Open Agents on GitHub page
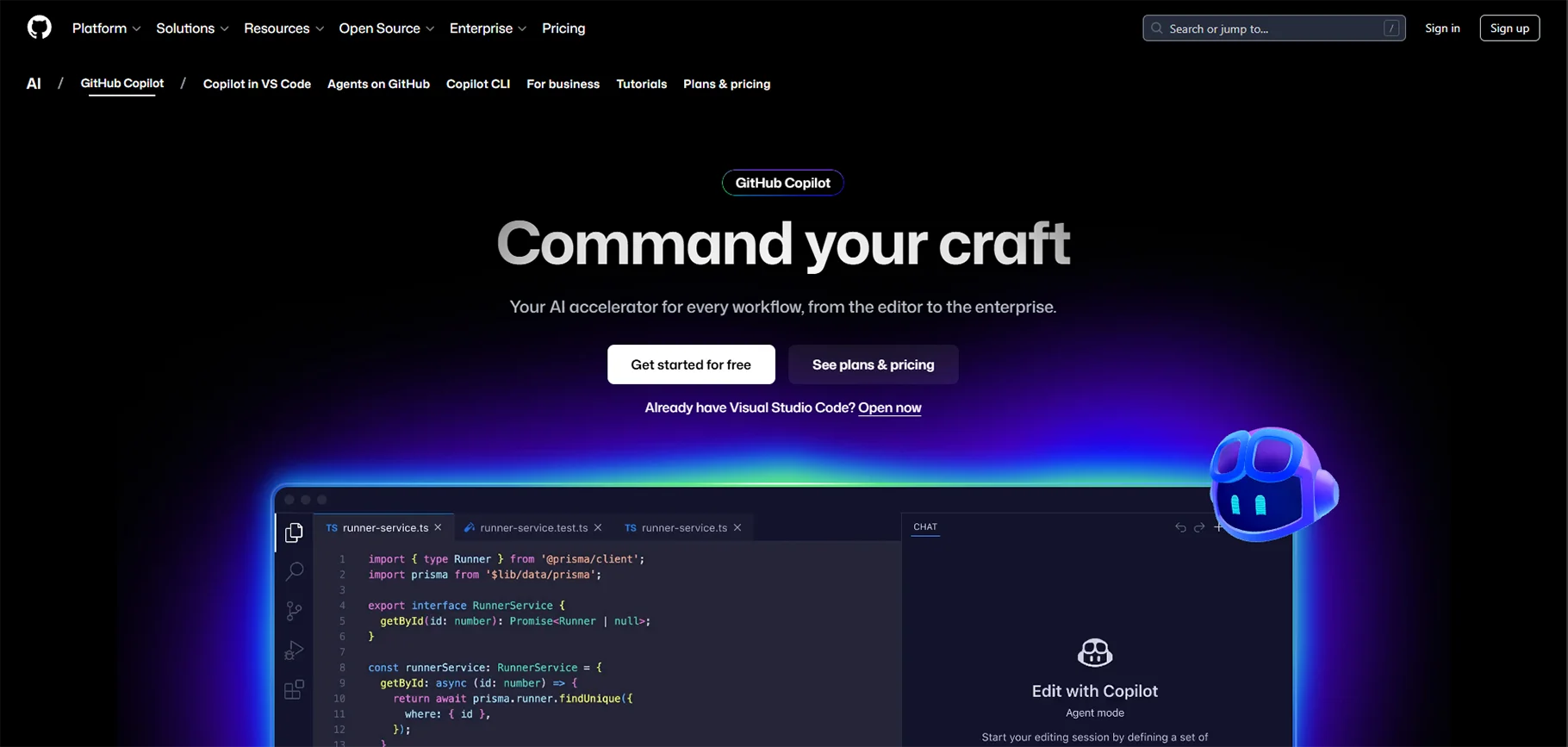 pos(378,84)
